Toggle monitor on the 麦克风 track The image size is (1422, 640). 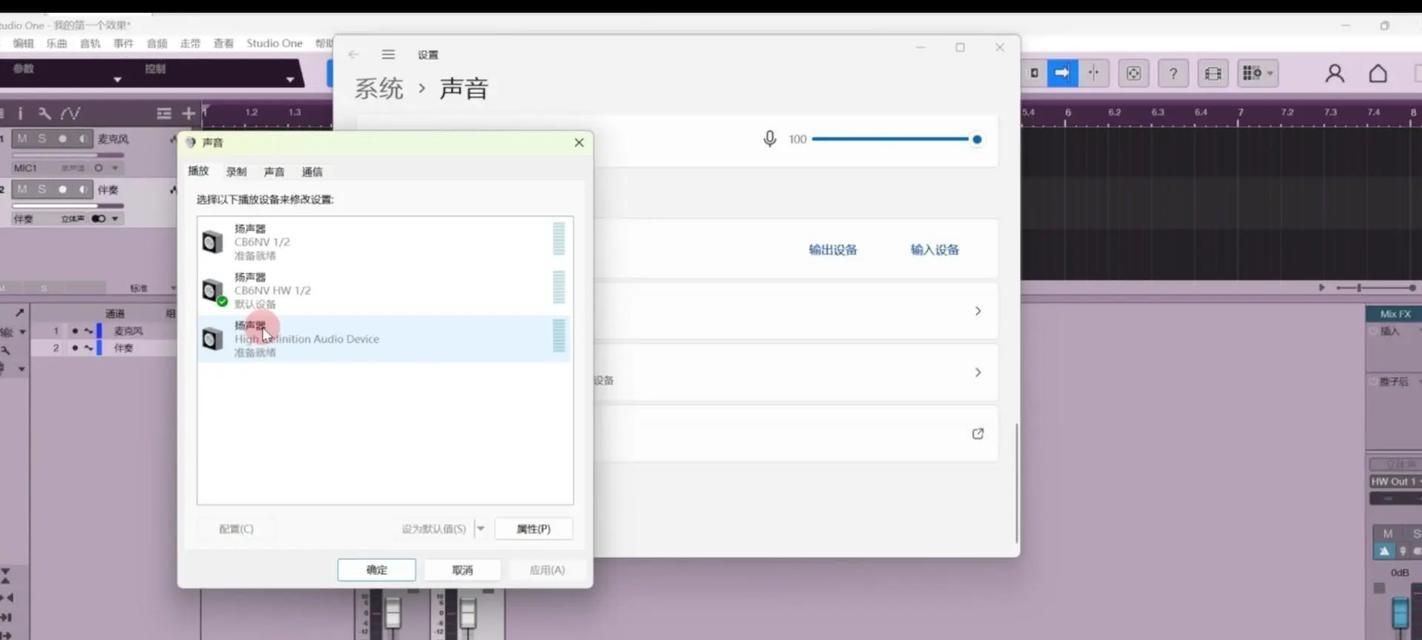tap(82, 138)
